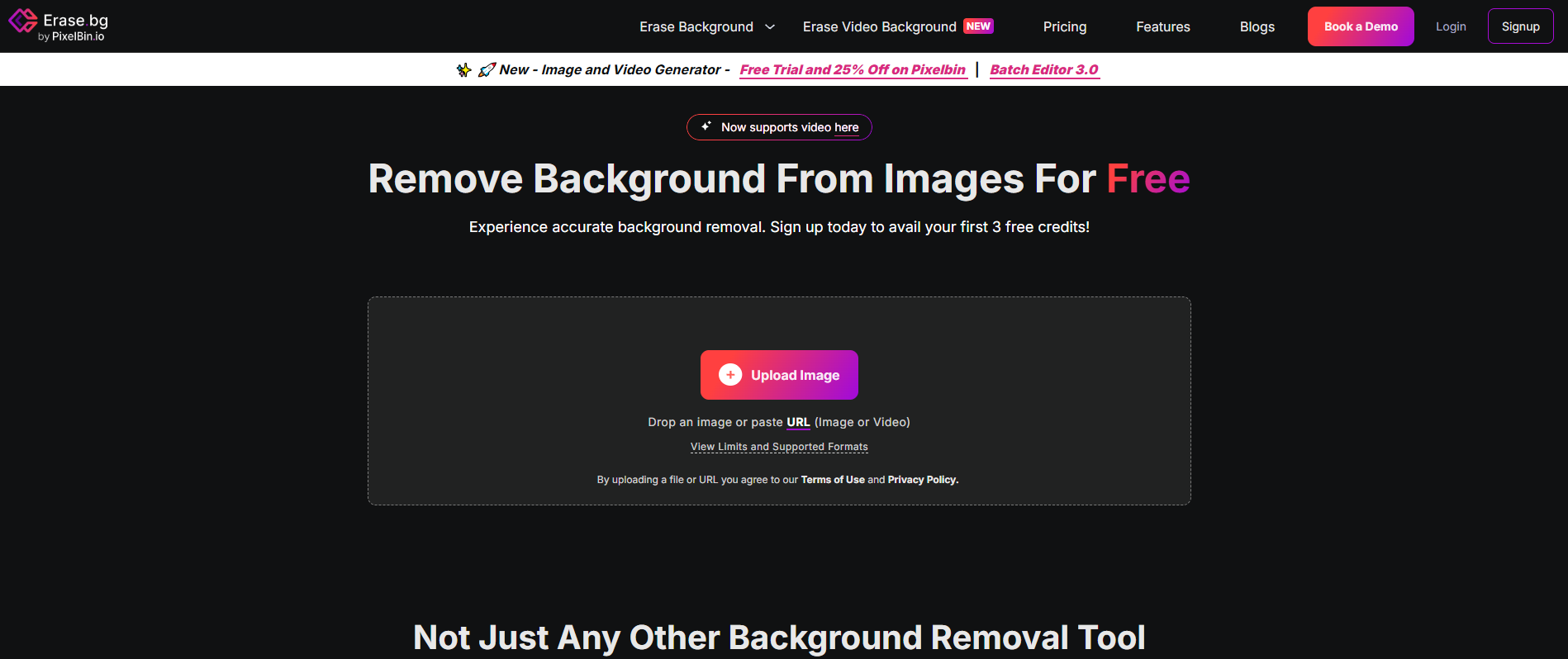Image resolution: width=1568 pixels, height=659 pixels.
Task: Open Erase Video Background page
Action: pyautogui.click(x=879, y=27)
